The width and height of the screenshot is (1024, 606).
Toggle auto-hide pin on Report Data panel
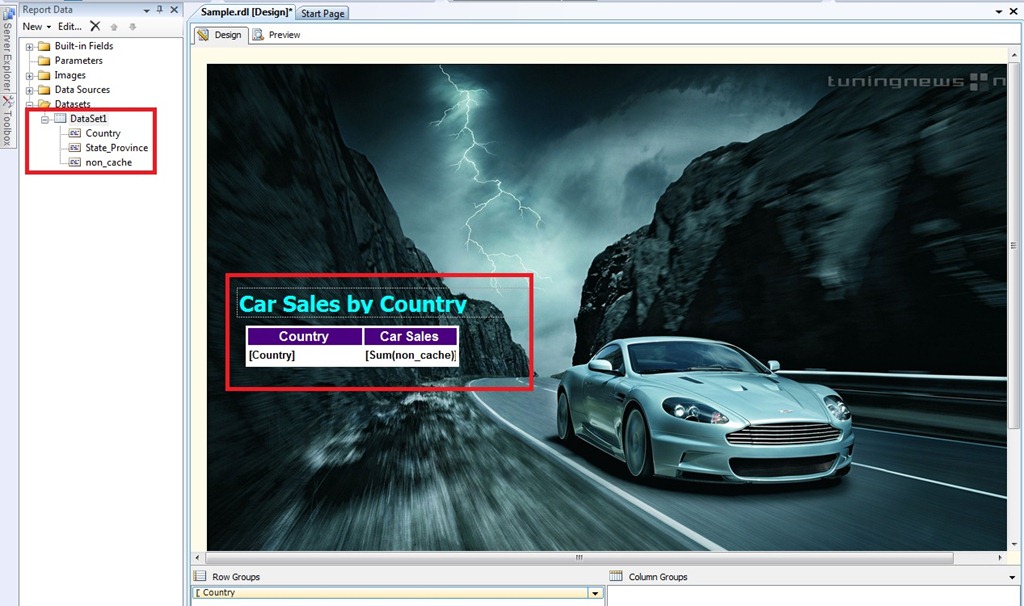[x=160, y=10]
